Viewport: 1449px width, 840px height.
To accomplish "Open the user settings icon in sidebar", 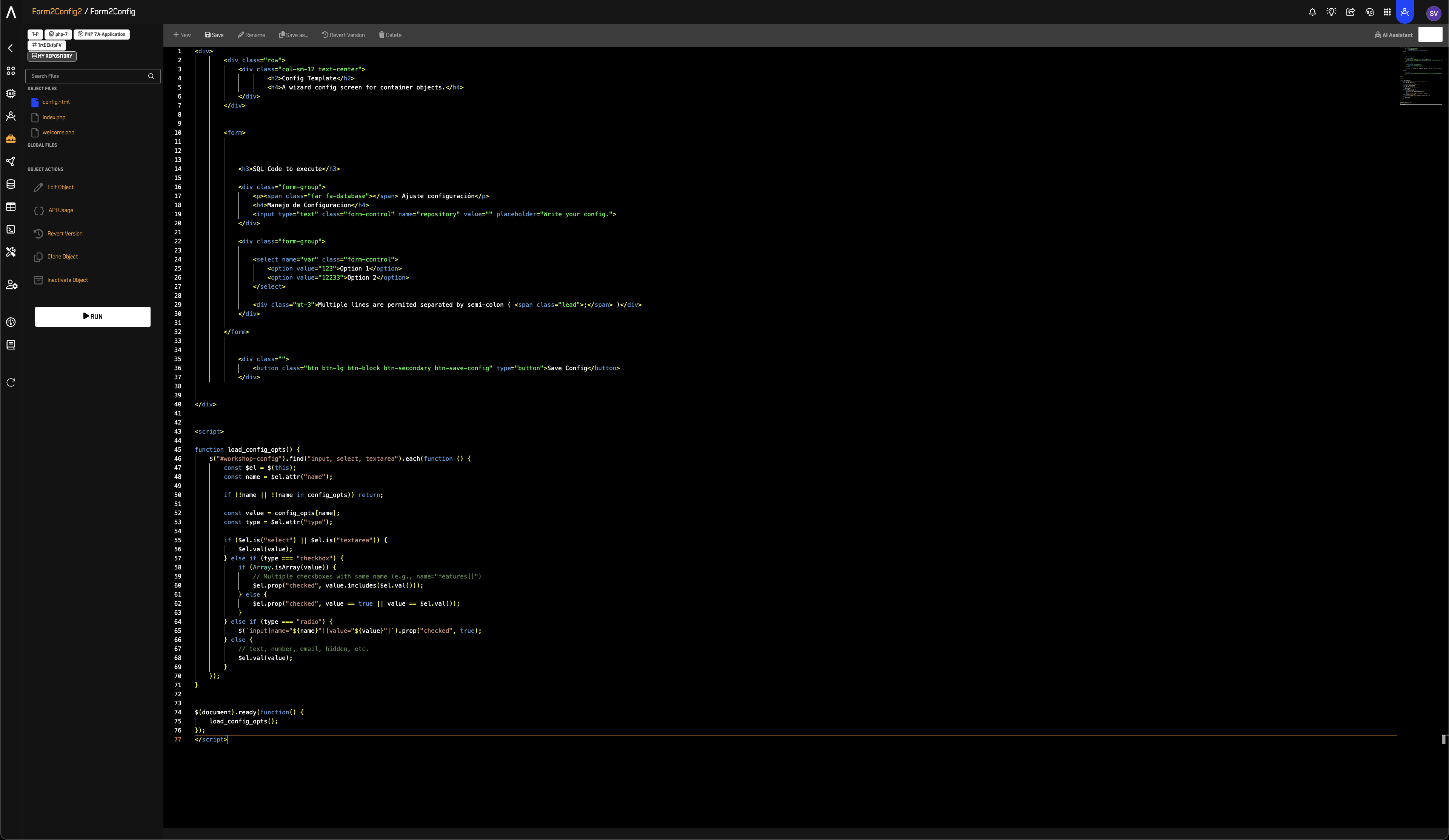I will (11, 285).
